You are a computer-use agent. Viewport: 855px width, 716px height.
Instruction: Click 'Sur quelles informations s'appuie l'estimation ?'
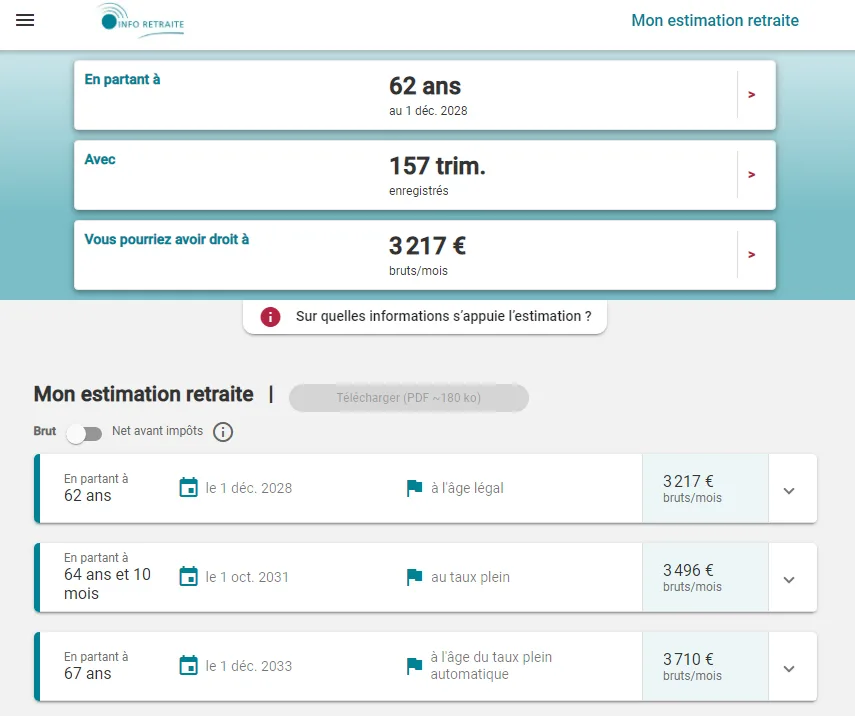point(443,317)
